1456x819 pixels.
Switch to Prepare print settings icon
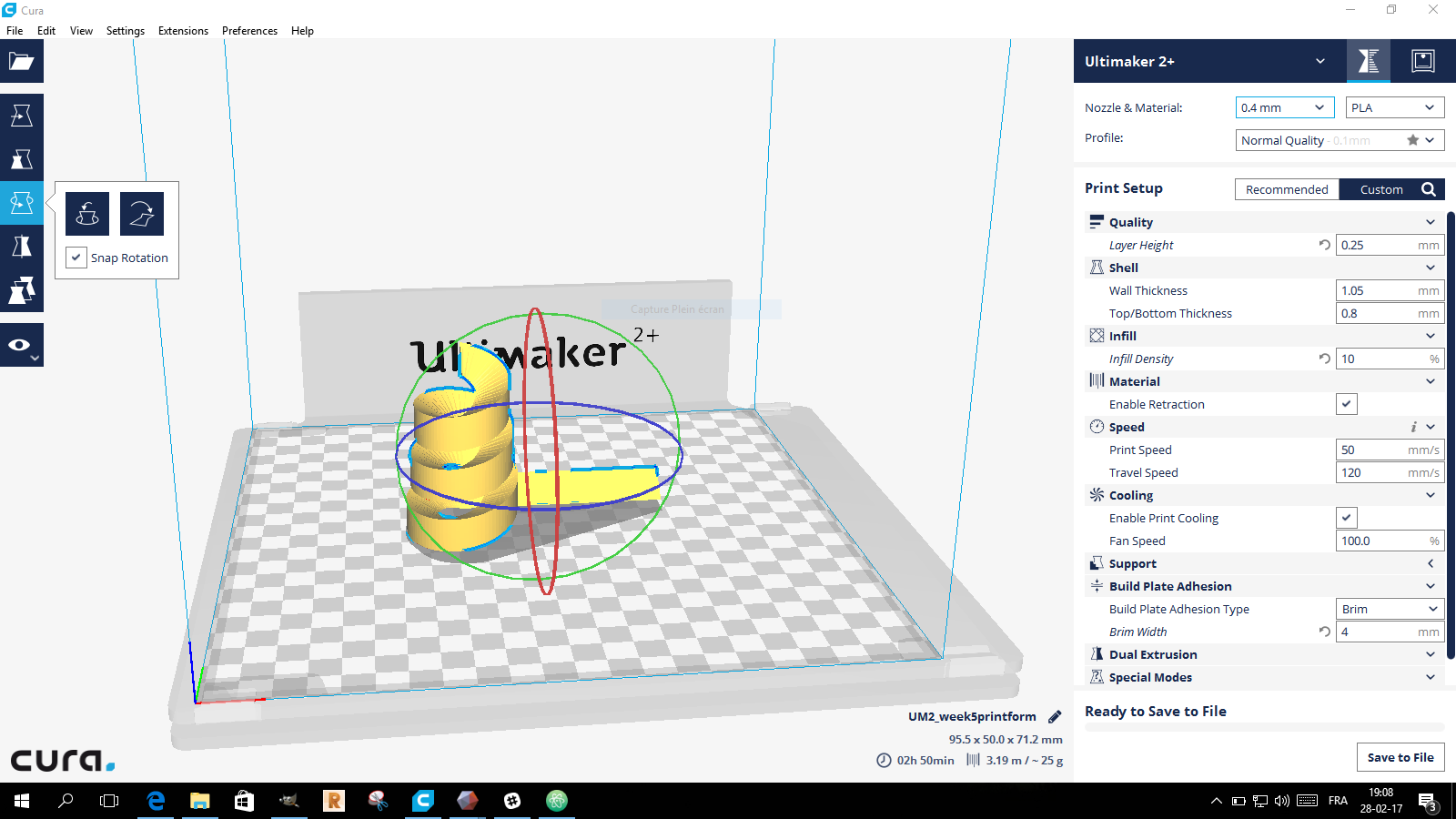[x=1369, y=61]
